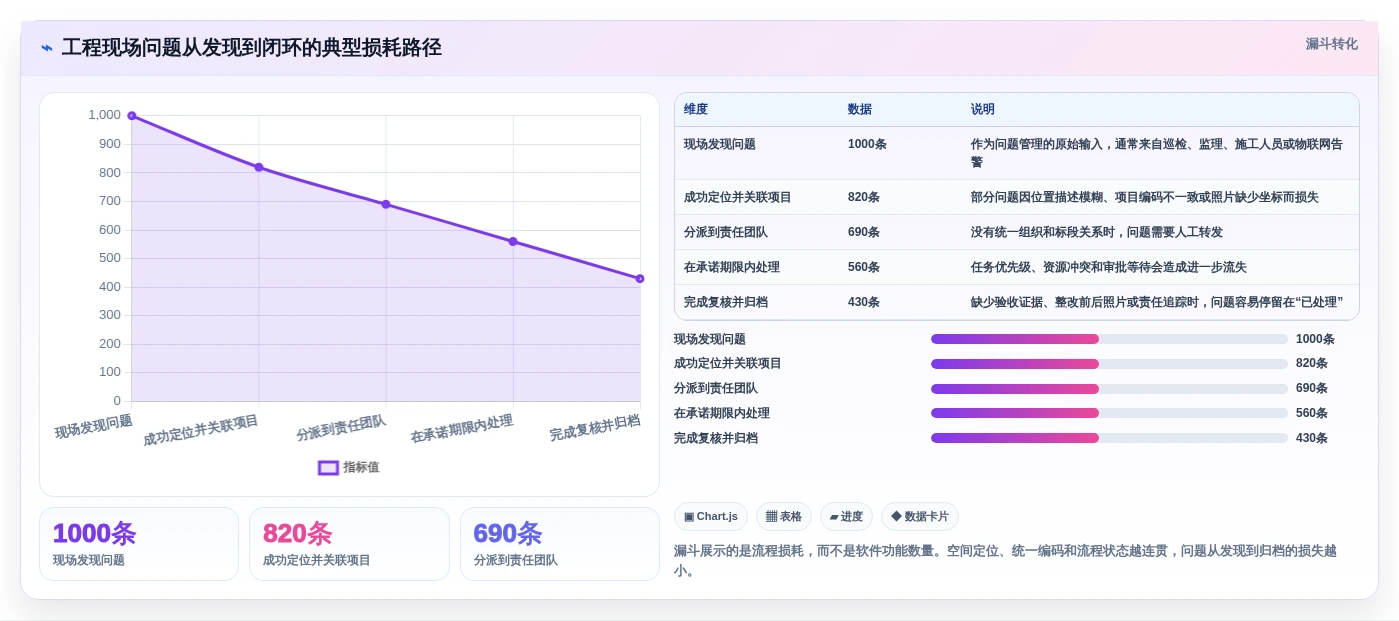Click the chart point for 分派到责任团队
The height and width of the screenshot is (621, 1399).
(x=386, y=204)
